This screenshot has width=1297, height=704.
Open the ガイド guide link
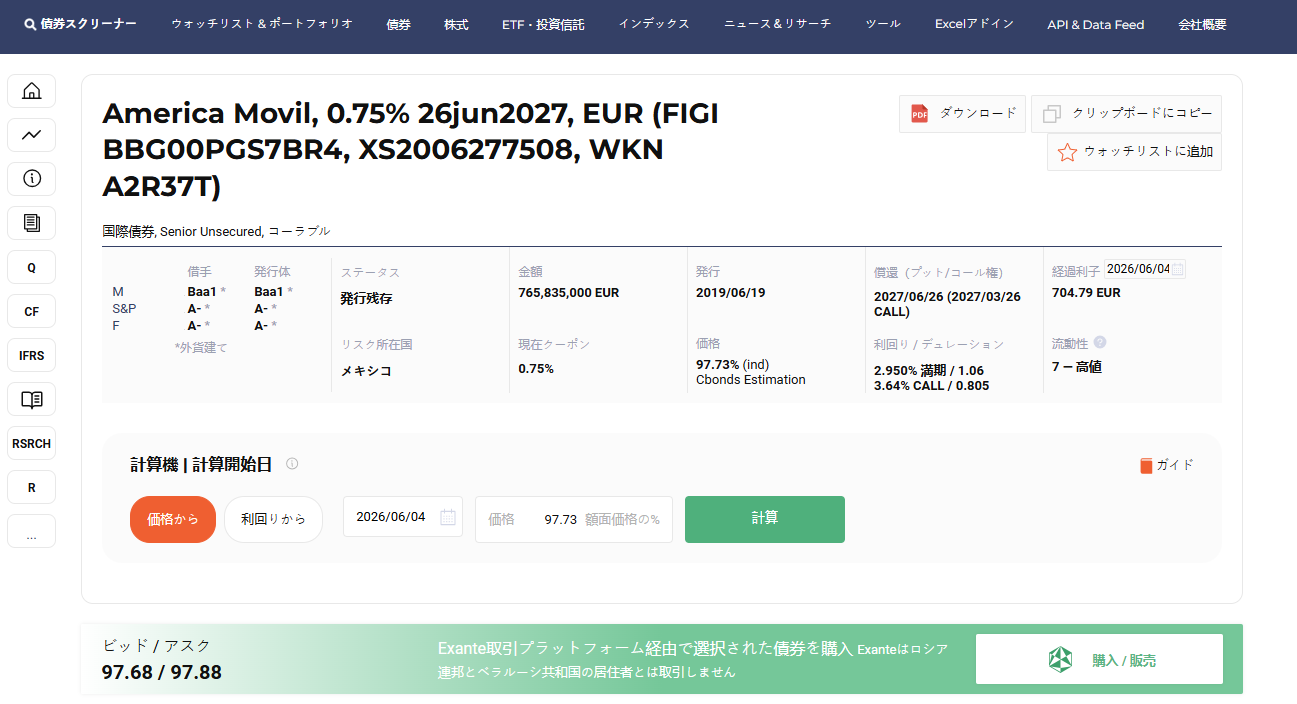pos(1167,465)
